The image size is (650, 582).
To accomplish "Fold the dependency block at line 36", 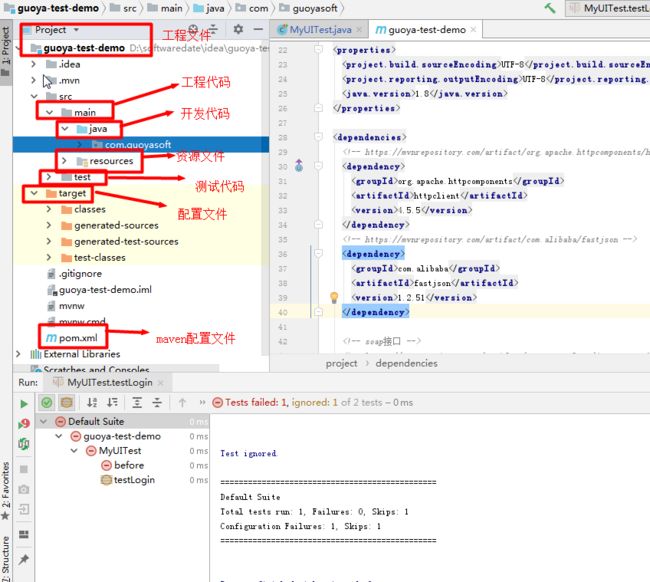I will tap(318, 253).
